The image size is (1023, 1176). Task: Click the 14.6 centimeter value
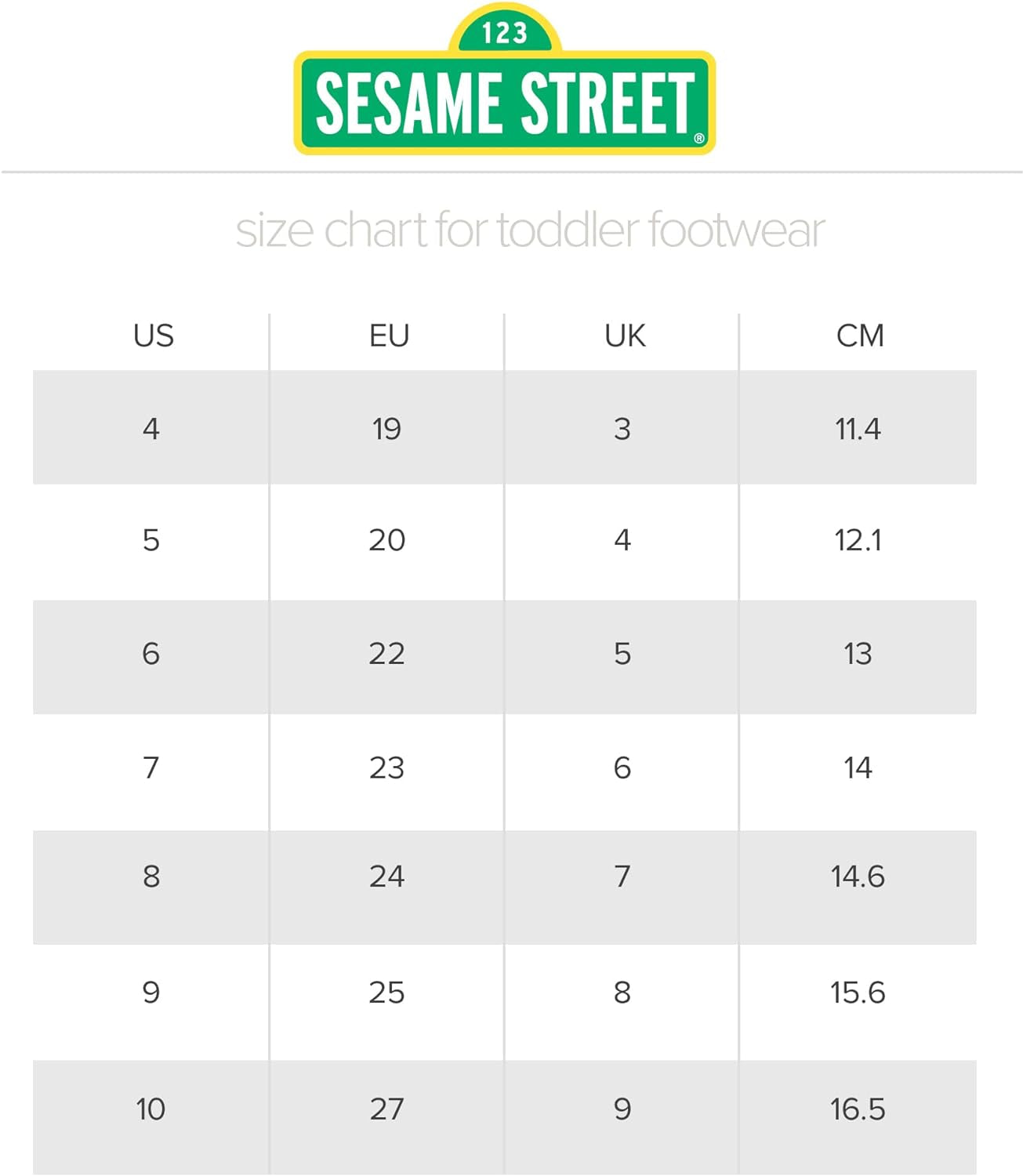tap(858, 877)
